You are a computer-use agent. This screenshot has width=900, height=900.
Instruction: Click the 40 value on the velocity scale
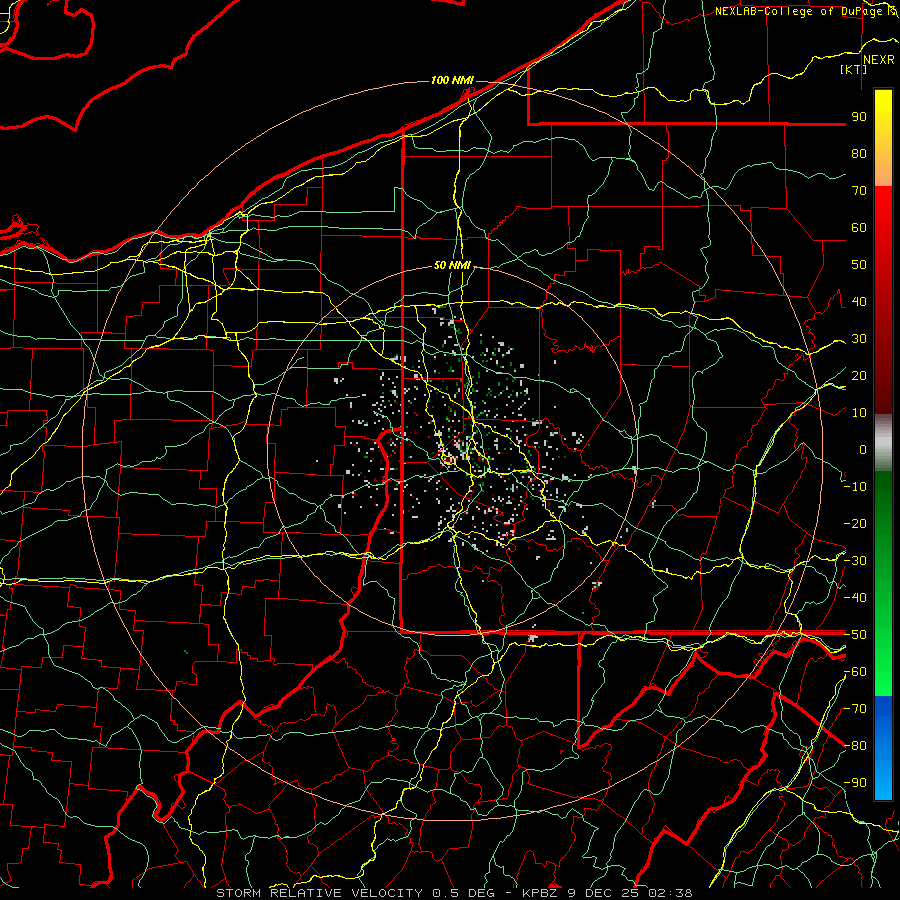tap(859, 302)
